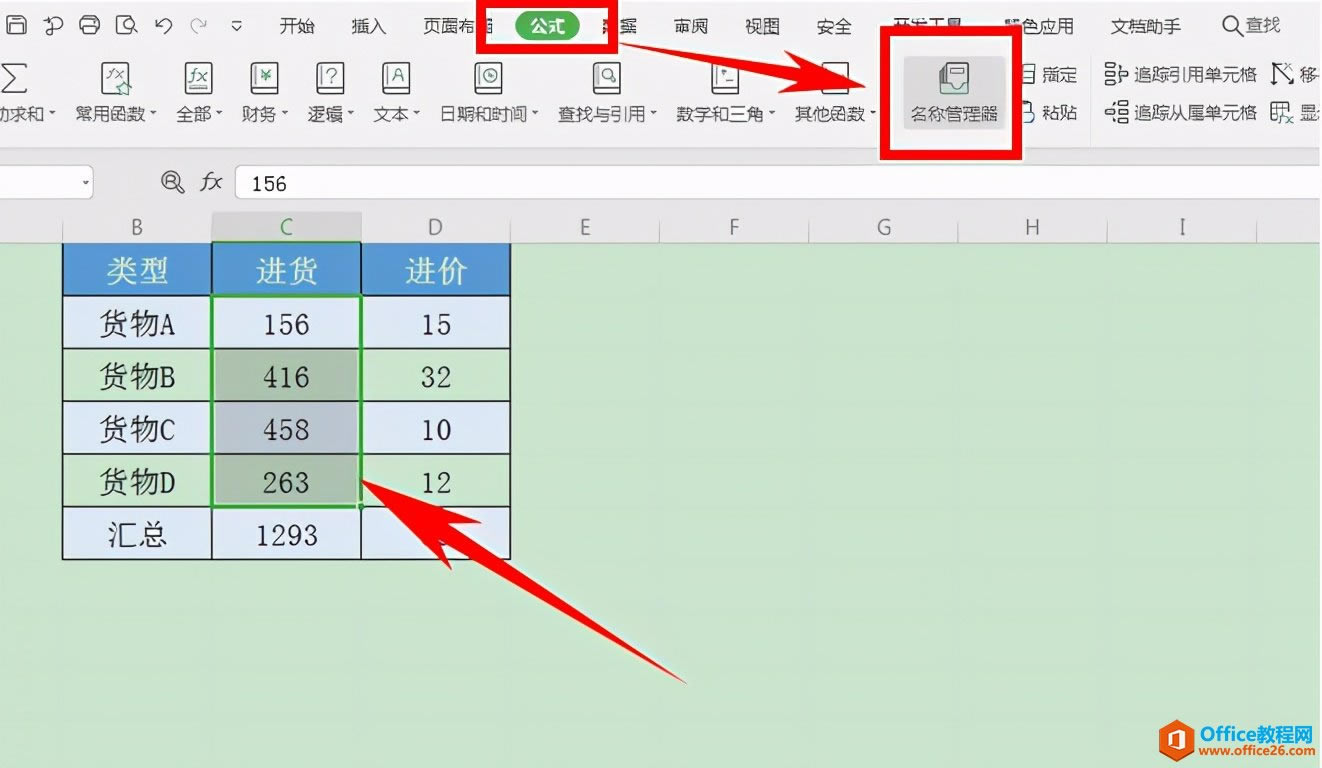Select the 货物A cell
The image size is (1322, 768).
(x=137, y=322)
